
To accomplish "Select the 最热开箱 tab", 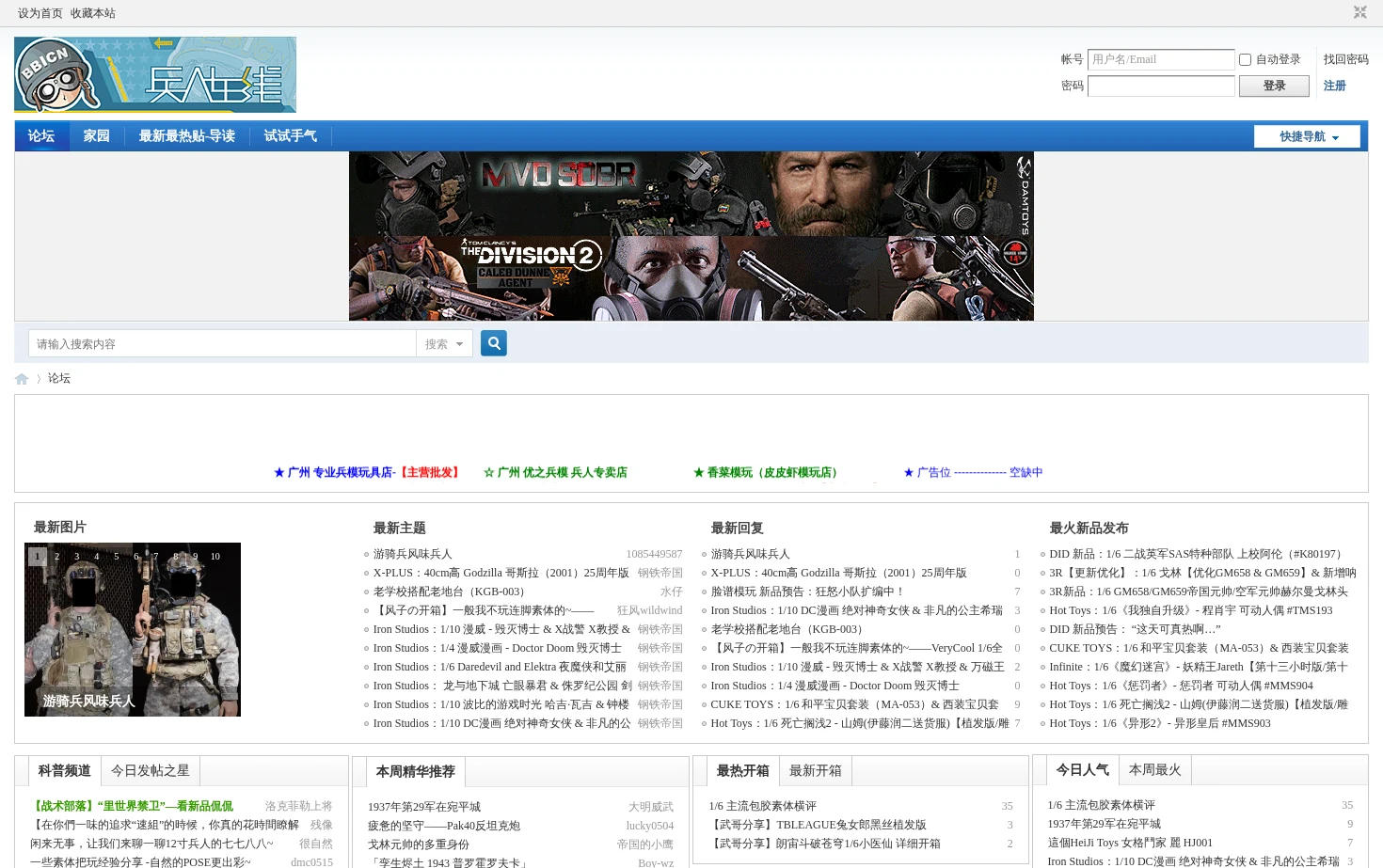I will click(743, 770).
